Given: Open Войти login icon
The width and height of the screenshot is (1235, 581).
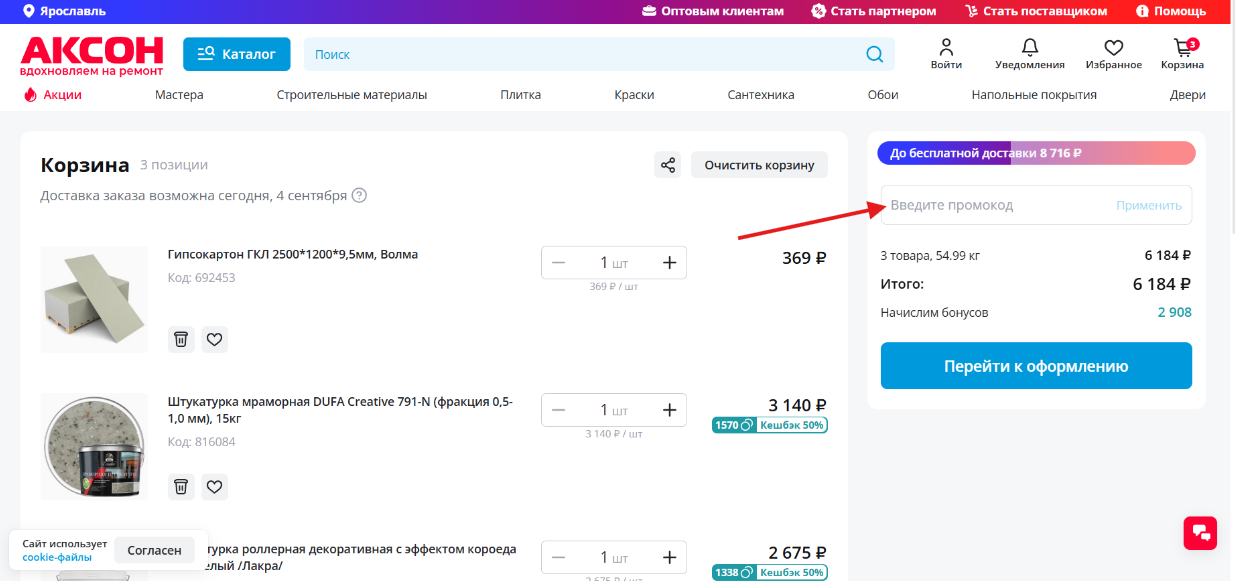Looking at the screenshot, I should [946, 54].
